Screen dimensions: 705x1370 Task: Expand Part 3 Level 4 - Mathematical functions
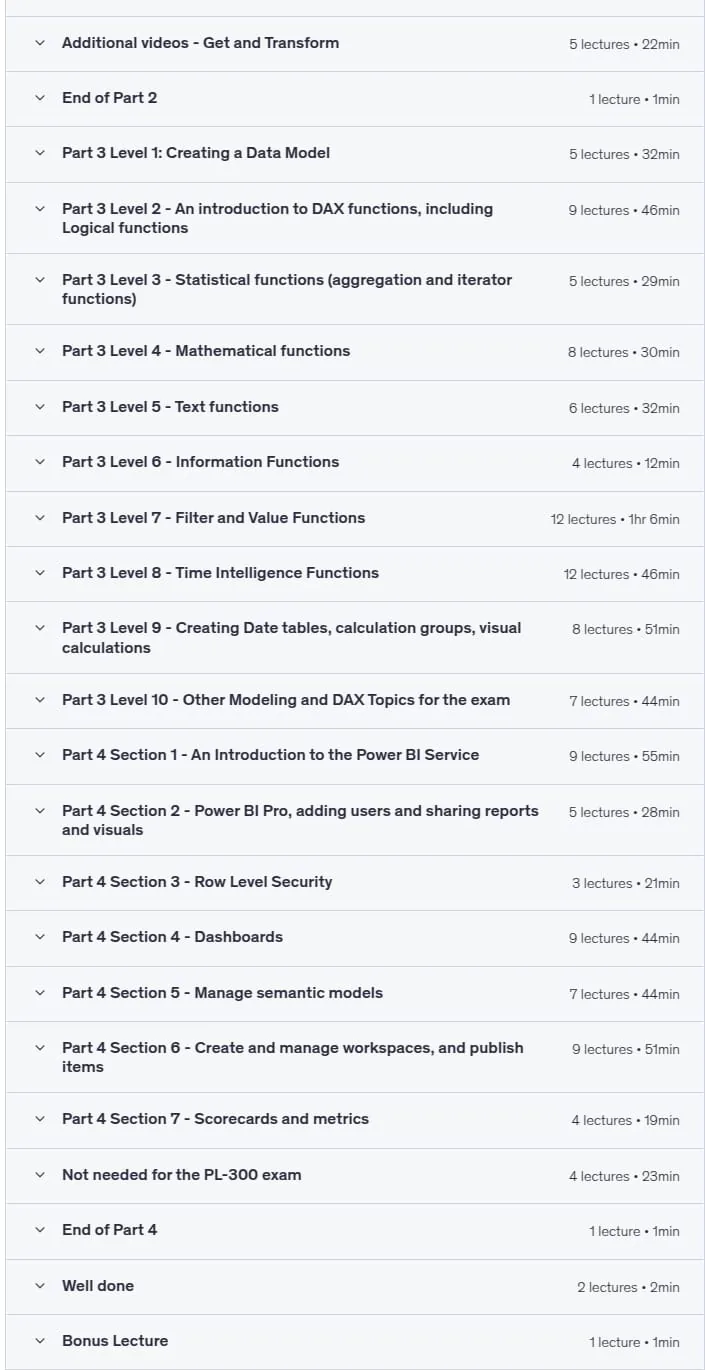pos(355,352)
